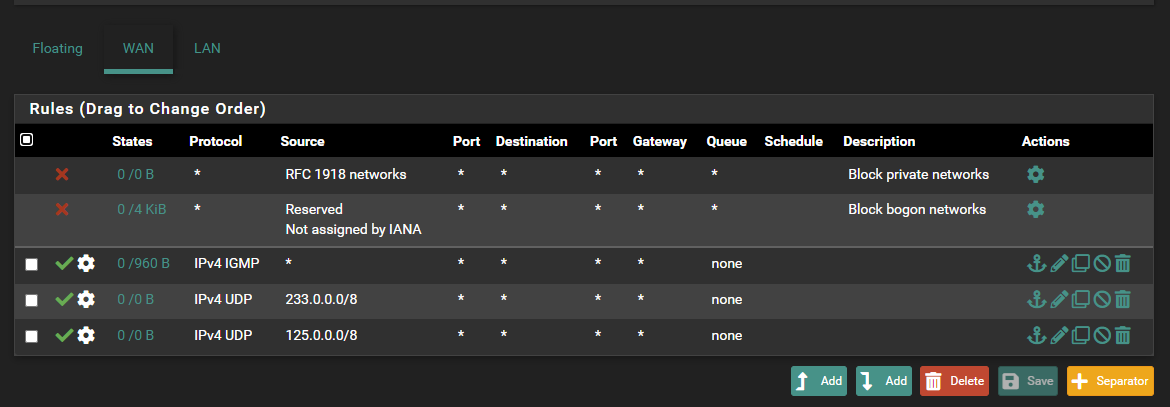Tick checkbox for 125.0.0.0/8 rule
Viewport: 1170px width, 407px height.
31,336
